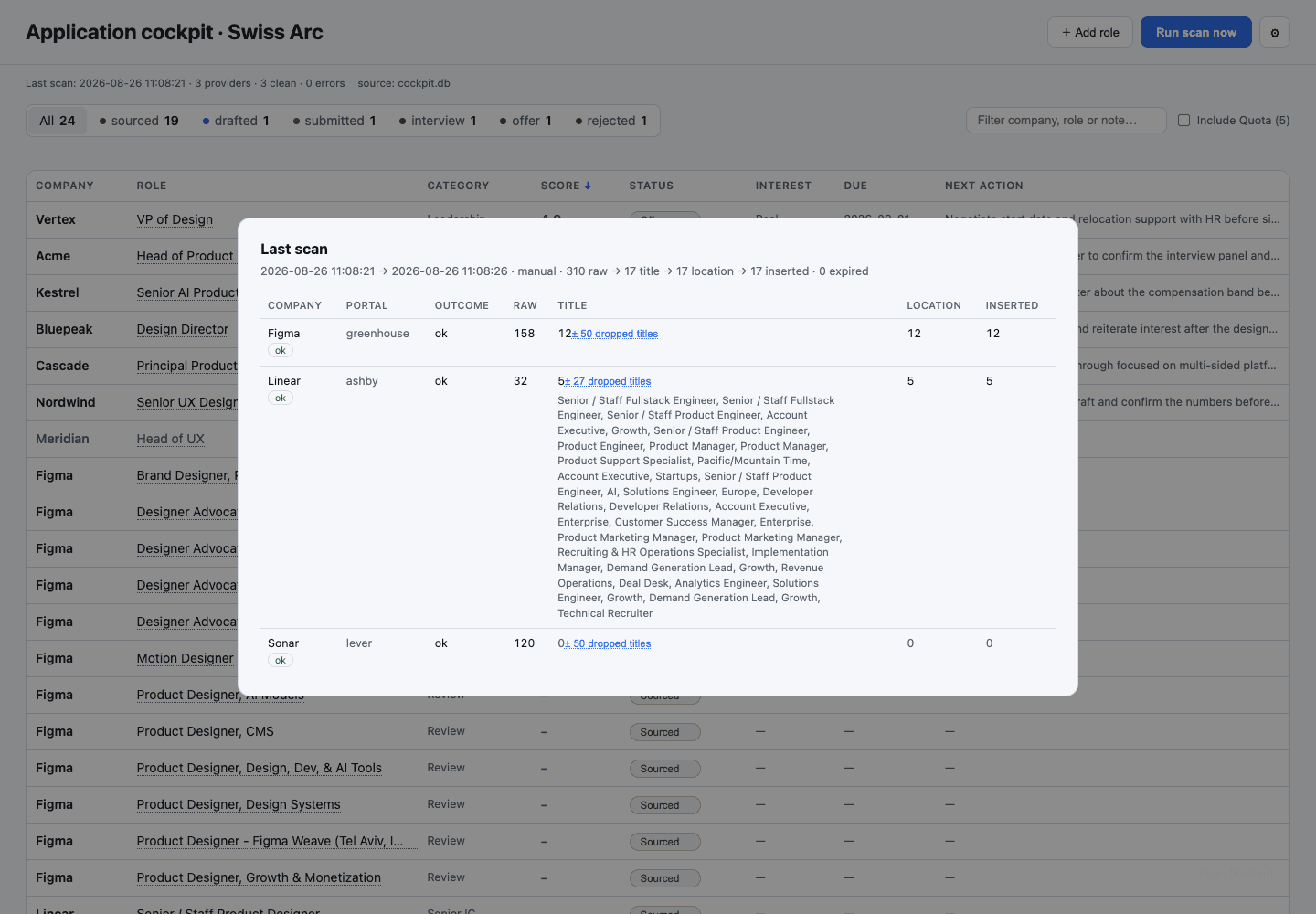The height and width of the screenshot is (914, 1316).
Task: Sort table by Score column
Action: coord(566,186)
